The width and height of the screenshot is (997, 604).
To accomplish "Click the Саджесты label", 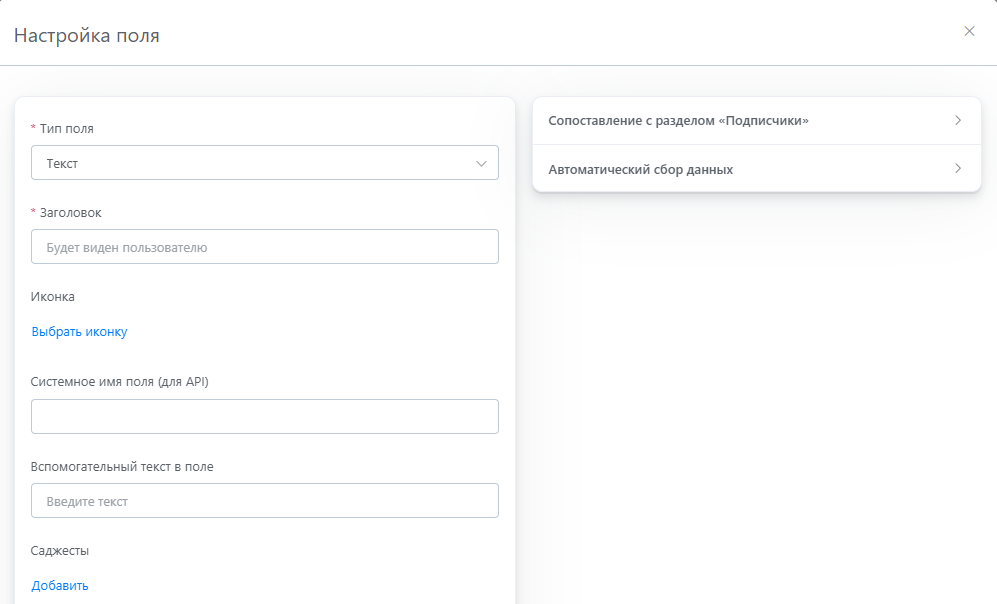I will click(x=60, y=551).
